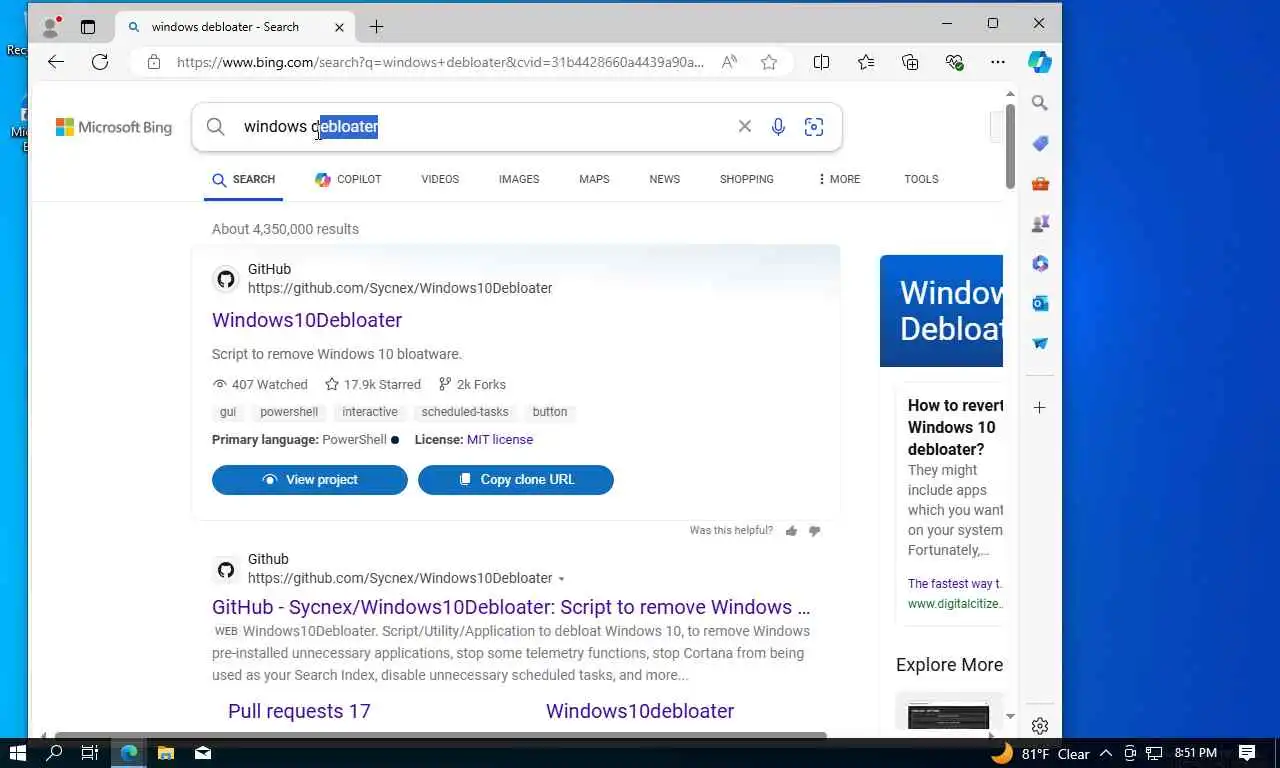This screenshot has height=768, width=1280.
Task: Select the interactive topic tag
Action: 370,412
